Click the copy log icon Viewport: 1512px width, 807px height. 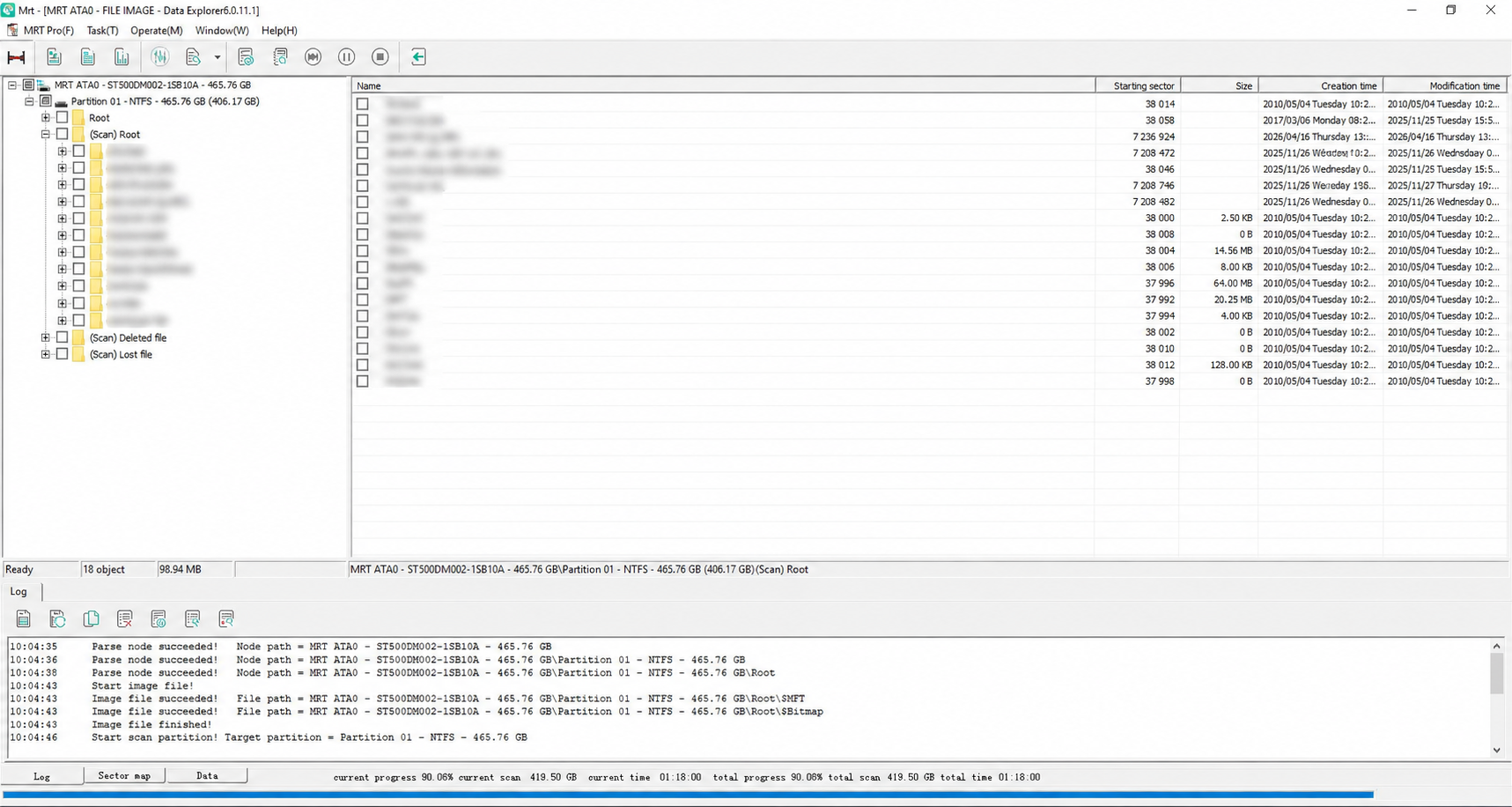click(91, 619)
